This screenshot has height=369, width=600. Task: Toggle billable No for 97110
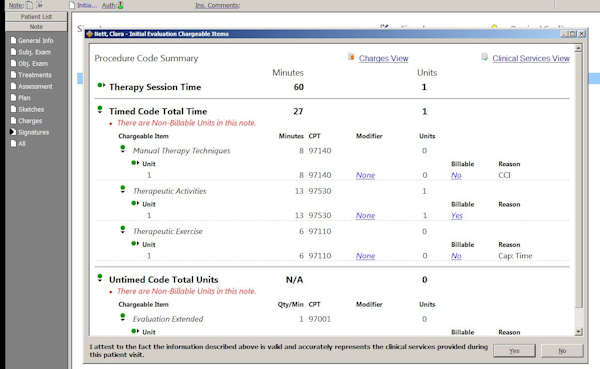click(x=456, y=256)
